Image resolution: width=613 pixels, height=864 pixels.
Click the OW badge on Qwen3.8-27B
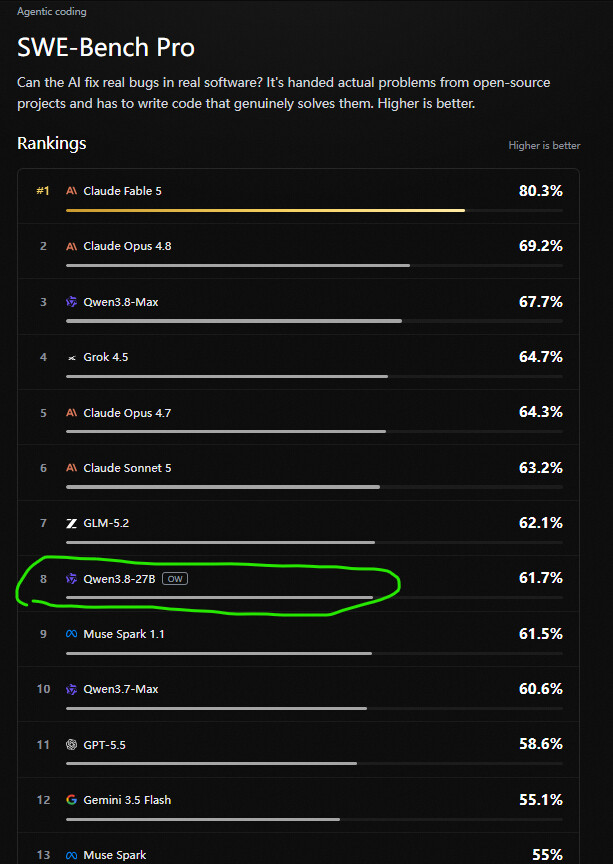pos(175,579)
